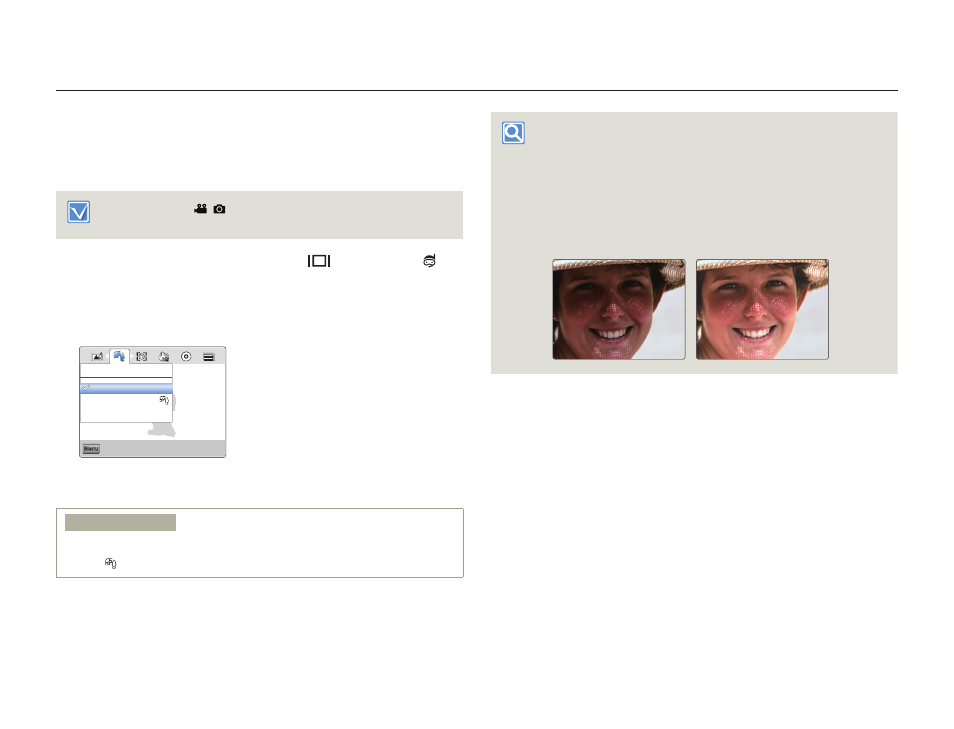
Task: Open the face detection frame tab
Action: pos(142,357)
